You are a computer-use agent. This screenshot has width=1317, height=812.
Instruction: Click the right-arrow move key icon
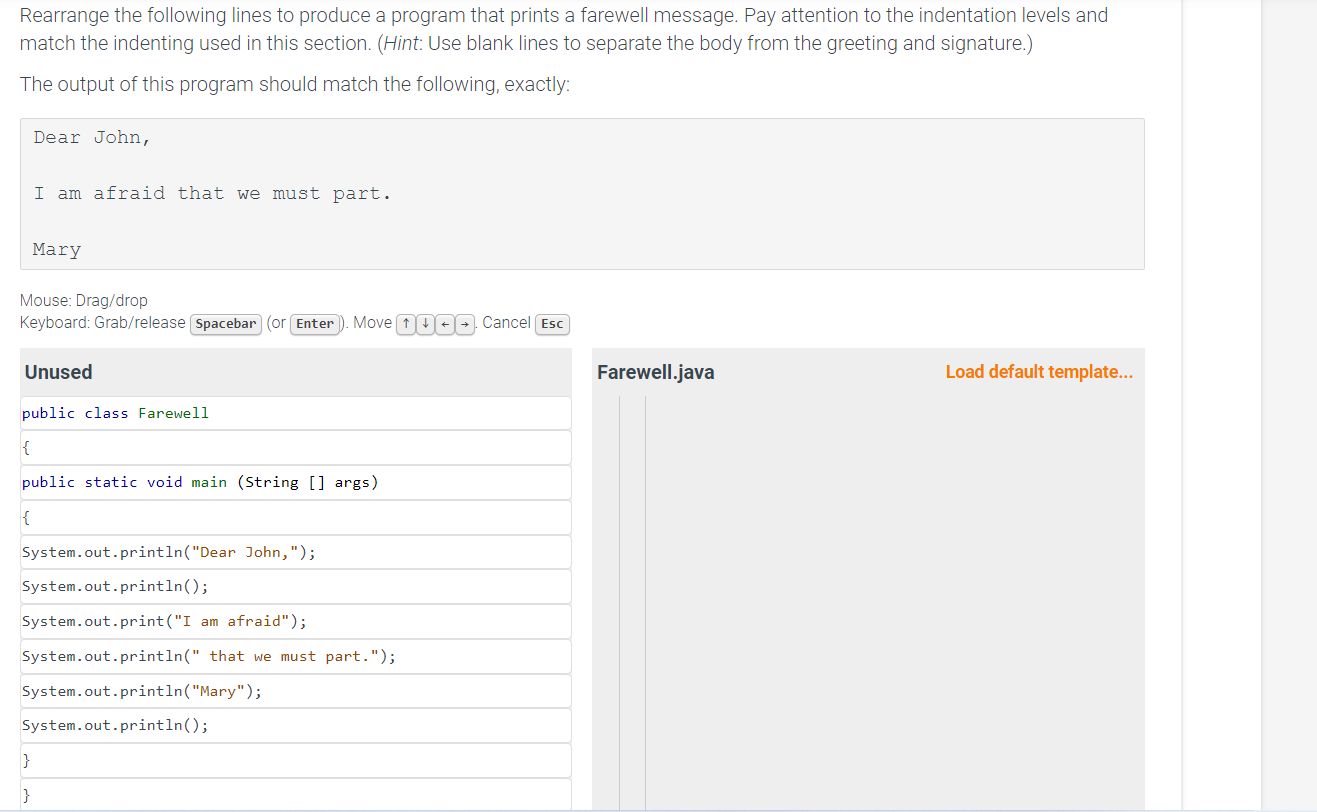pos(463,324)
